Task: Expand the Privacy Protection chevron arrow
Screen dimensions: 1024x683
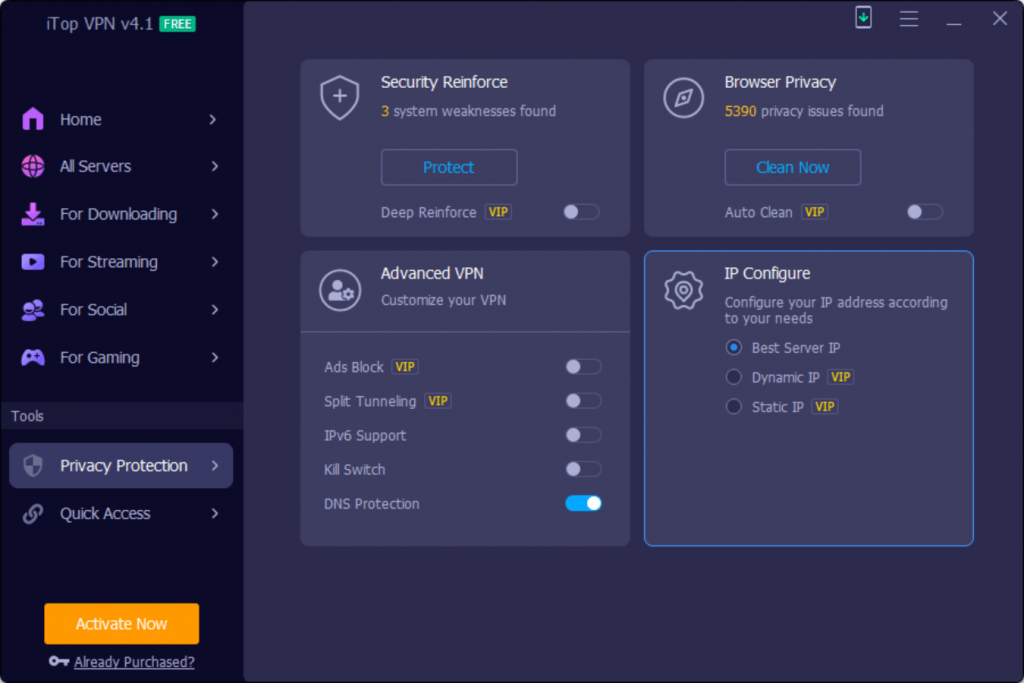Action: [x=215, y=466]
